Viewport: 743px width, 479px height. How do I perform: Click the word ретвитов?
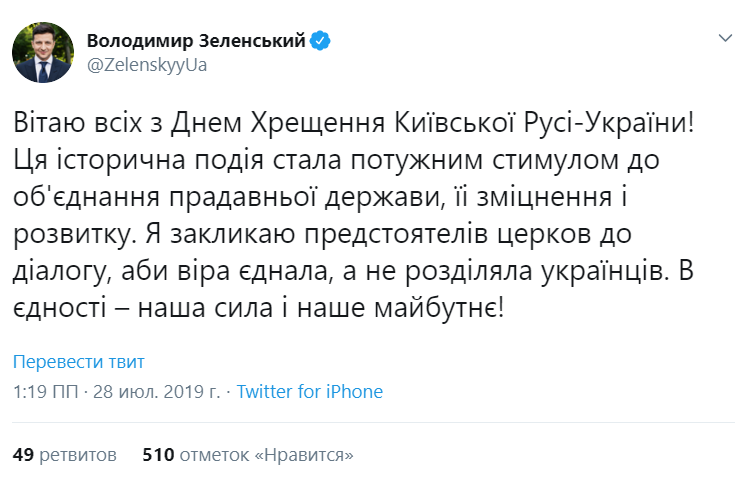coord(80,454)
